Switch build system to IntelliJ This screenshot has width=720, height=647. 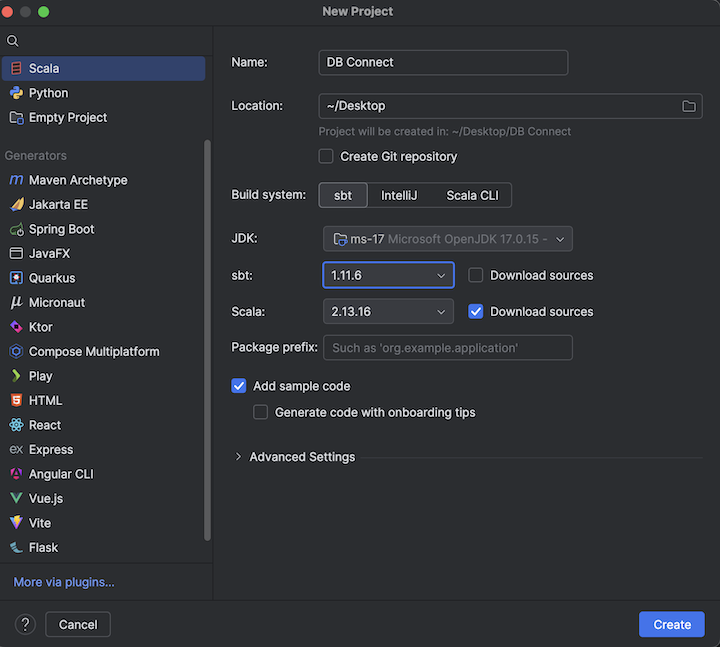pyautogui.click(x=399, y=195)
